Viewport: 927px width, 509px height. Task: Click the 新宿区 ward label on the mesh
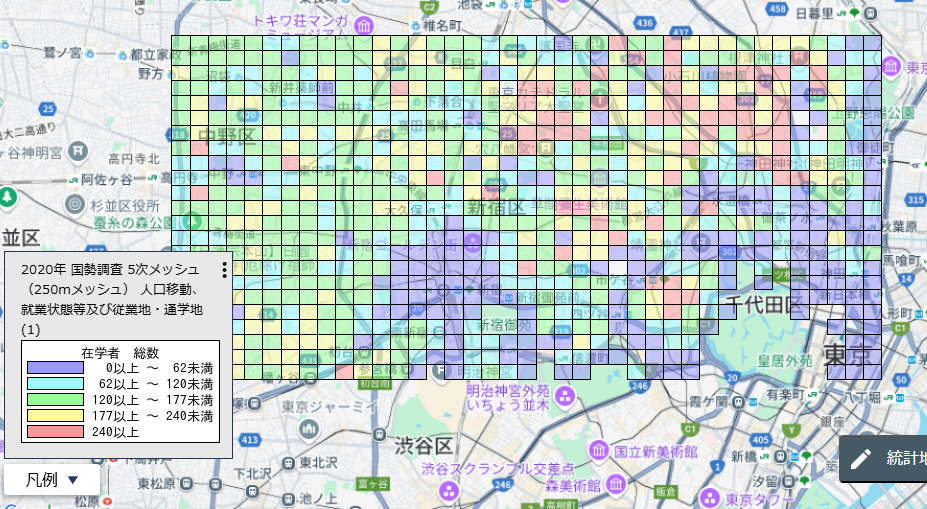click(x=496, y=206)
